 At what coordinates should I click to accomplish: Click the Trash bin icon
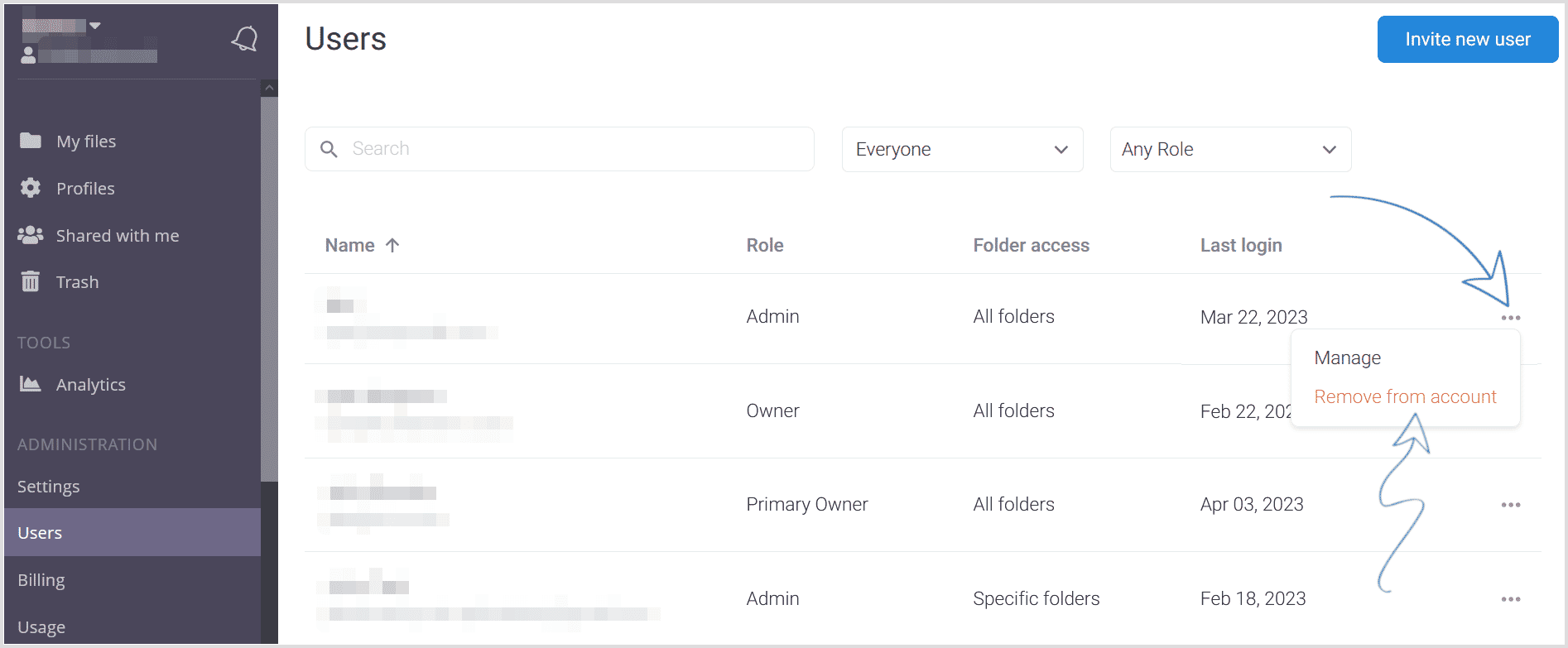coord(31,281)
